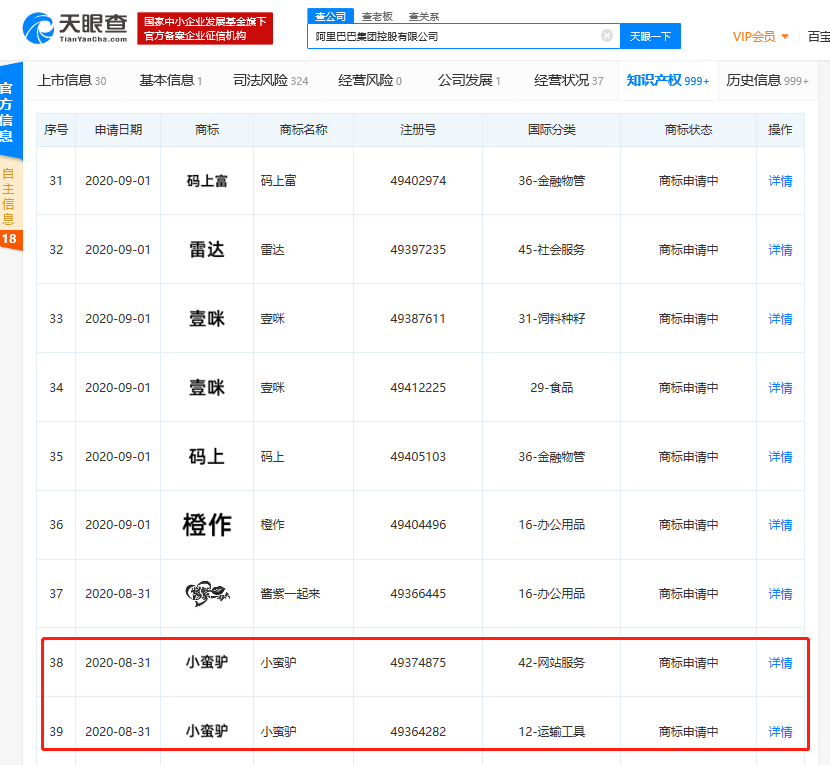Click the 天眼查 logo
Image resolution: width=830 pixels, height=765 pixels.
74,28
